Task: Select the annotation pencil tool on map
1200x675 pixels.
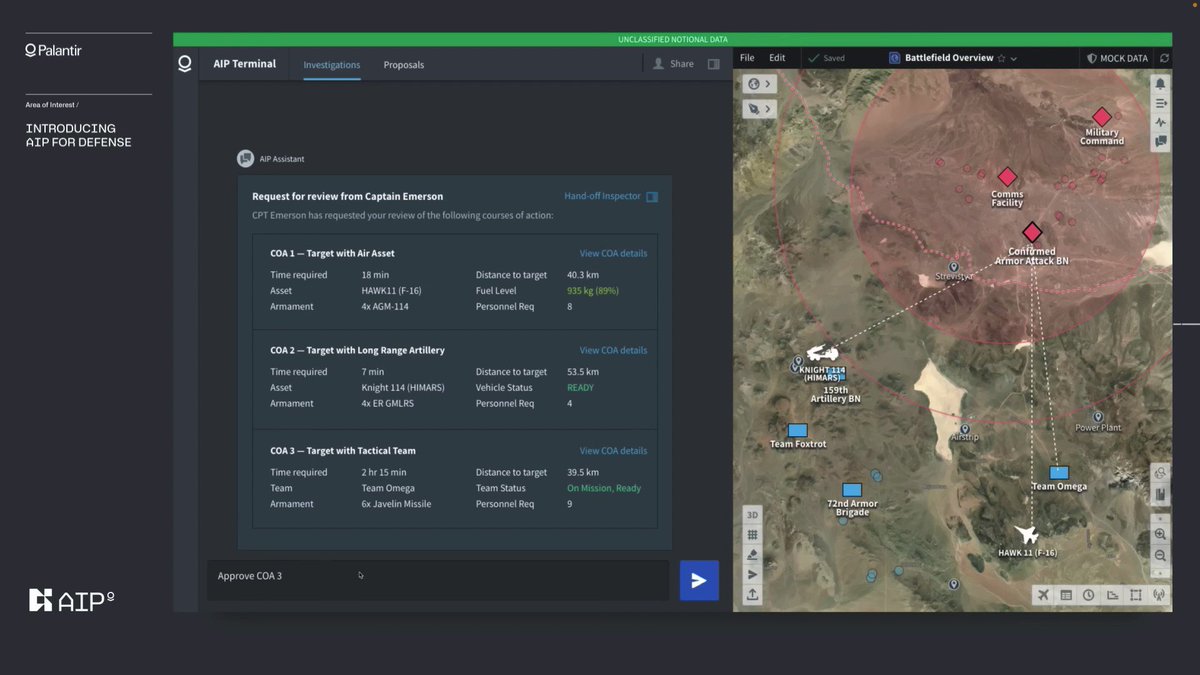Action: tap(753, 555)
